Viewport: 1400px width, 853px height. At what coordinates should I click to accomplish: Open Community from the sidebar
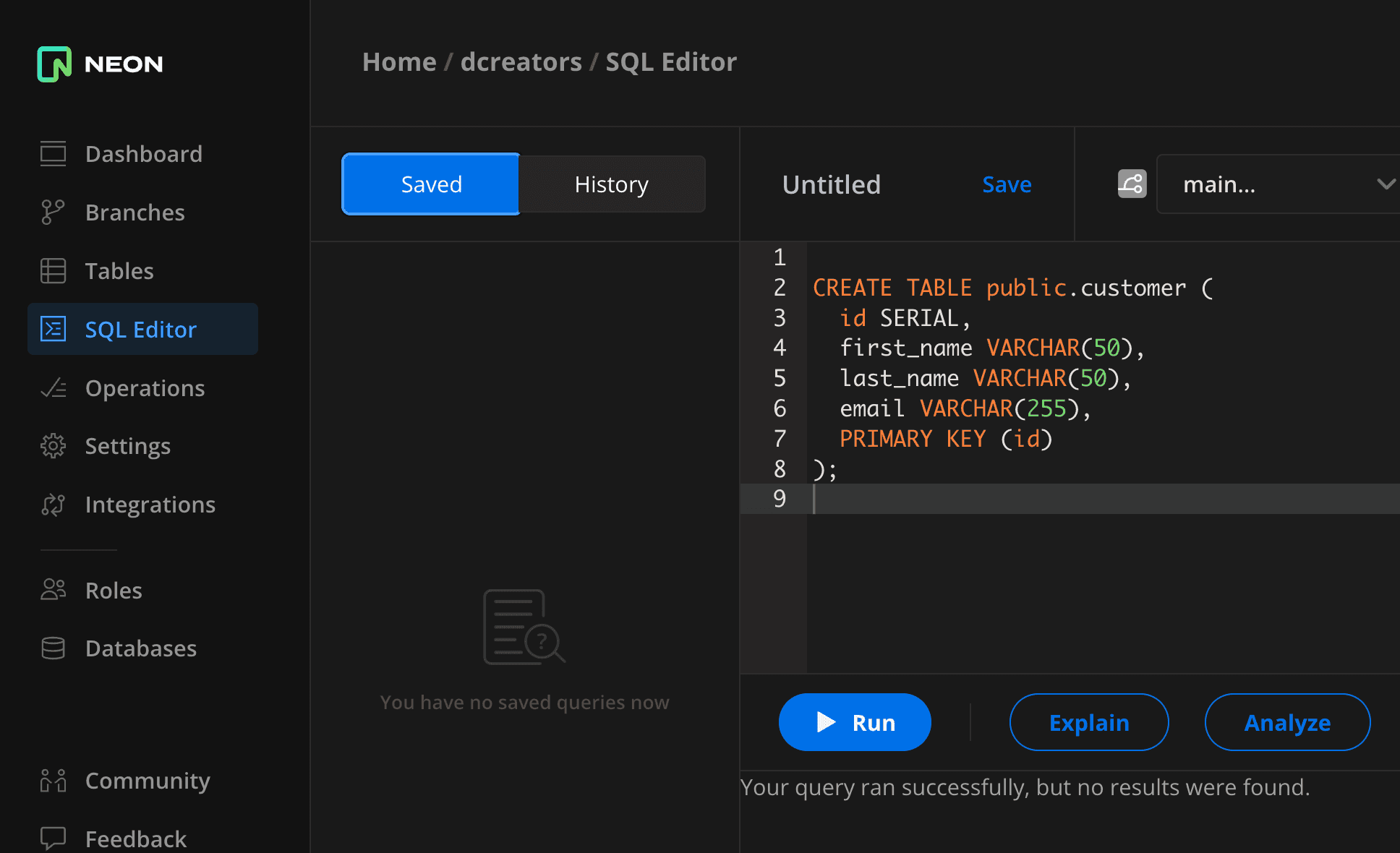pos(53,781)
